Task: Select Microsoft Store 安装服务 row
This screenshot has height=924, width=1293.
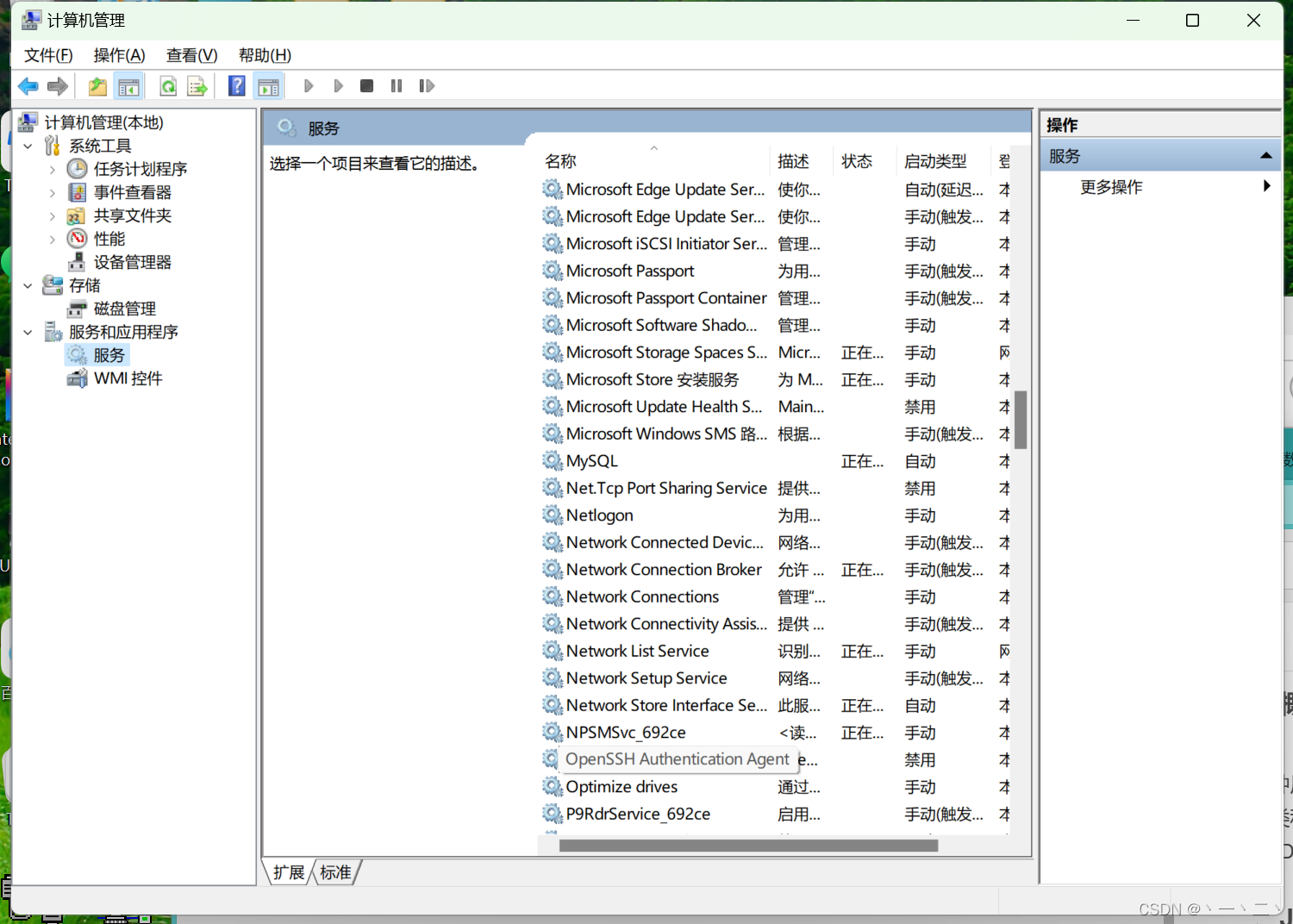Action: [x=776, y=380]
